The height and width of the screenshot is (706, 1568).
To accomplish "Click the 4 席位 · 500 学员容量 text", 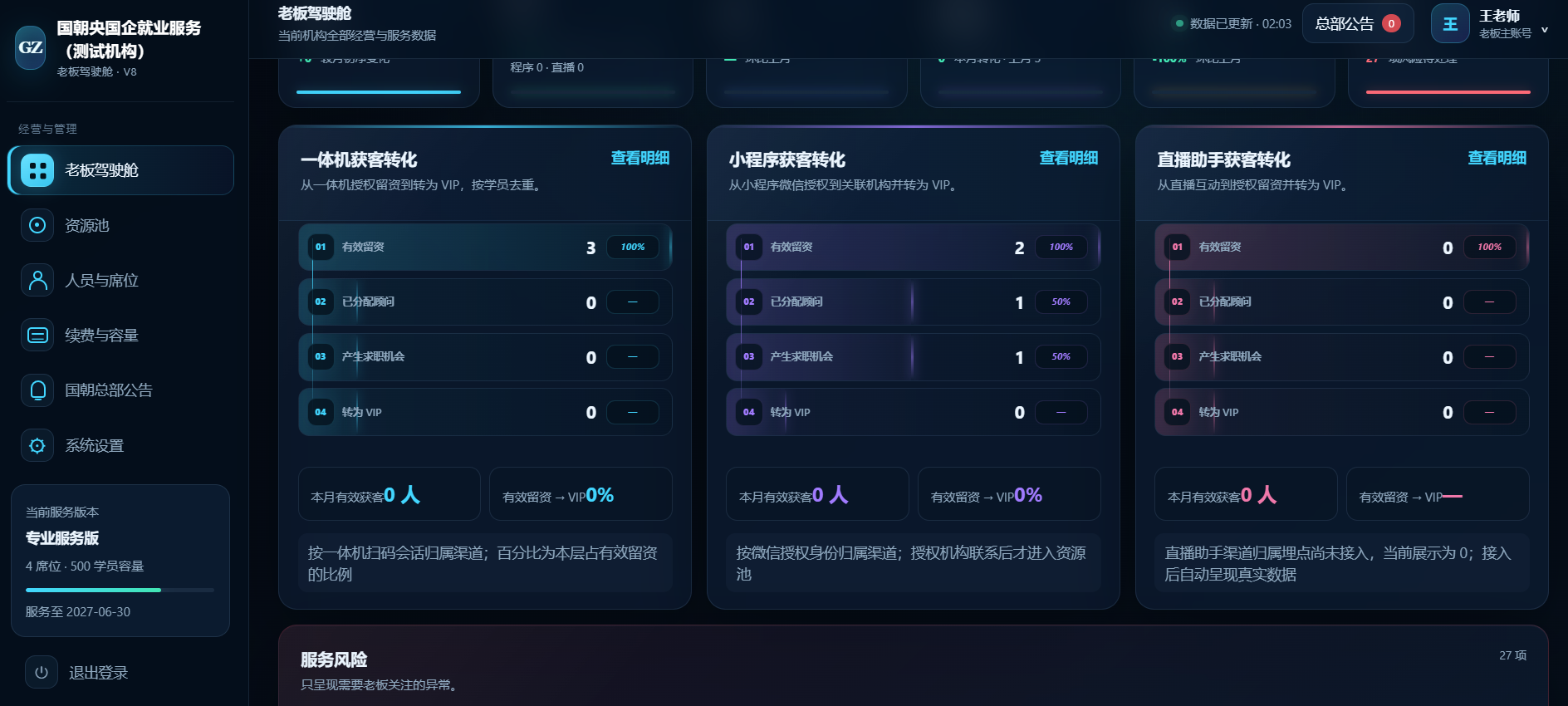I will click(x=85, y=566).
